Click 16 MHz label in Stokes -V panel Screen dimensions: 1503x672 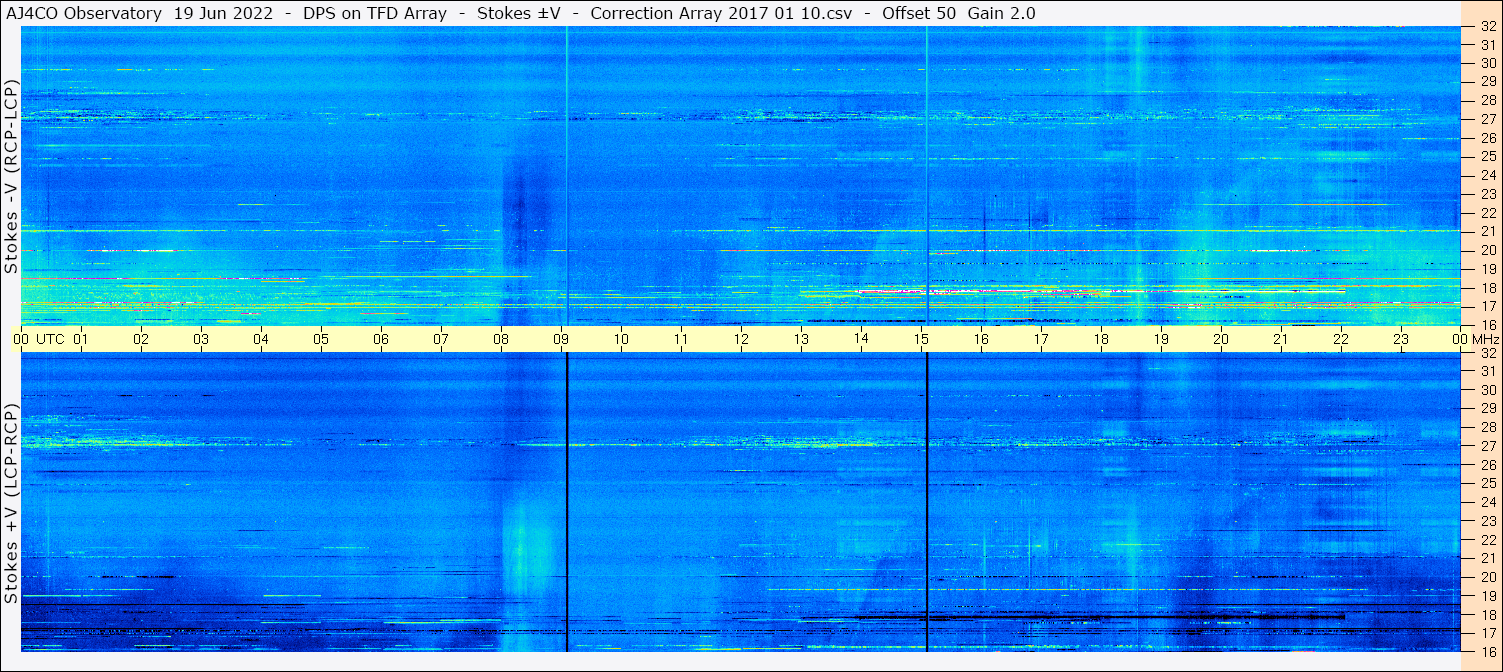click(x=1487, y=324)
